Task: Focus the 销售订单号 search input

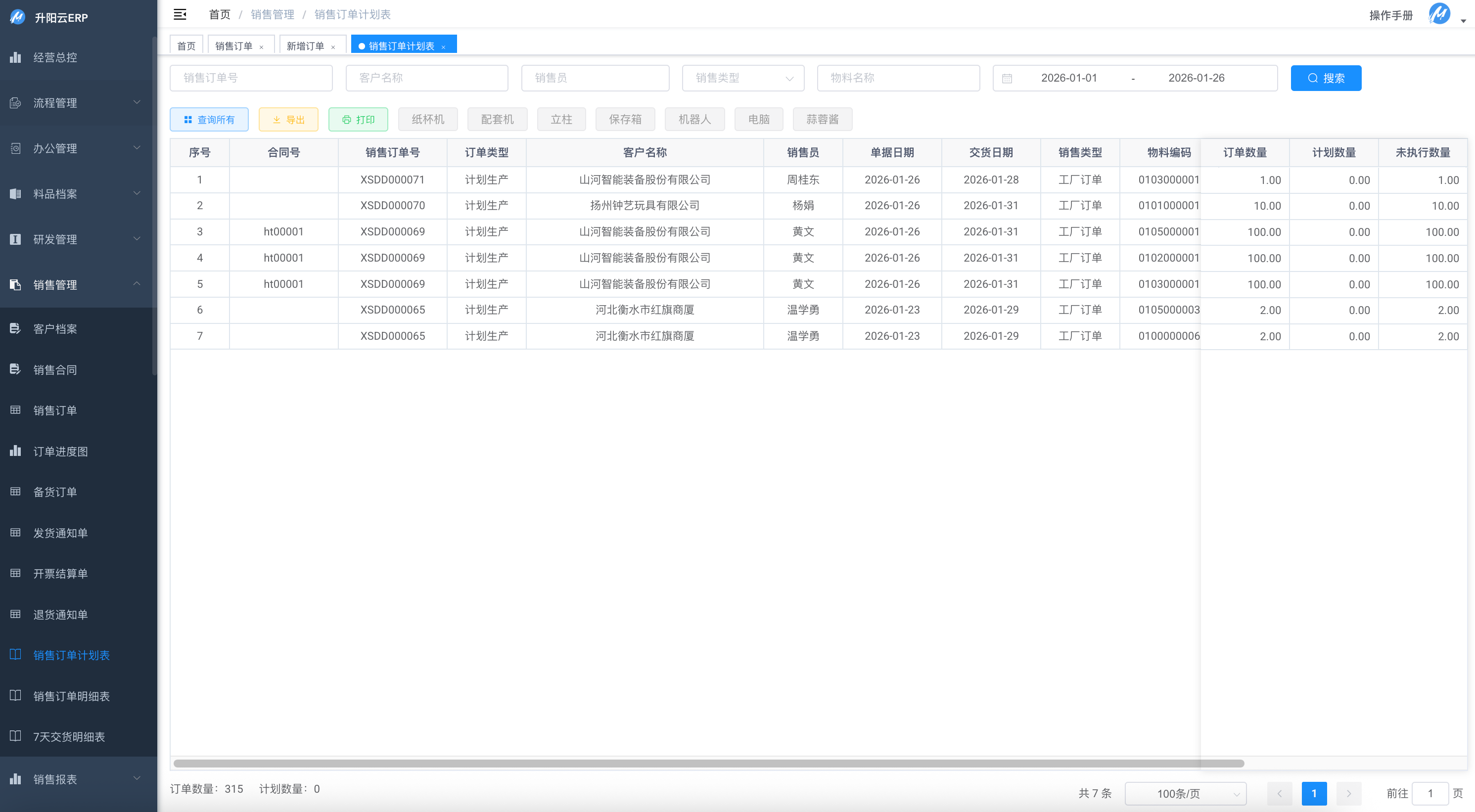Action: [251, 78]
